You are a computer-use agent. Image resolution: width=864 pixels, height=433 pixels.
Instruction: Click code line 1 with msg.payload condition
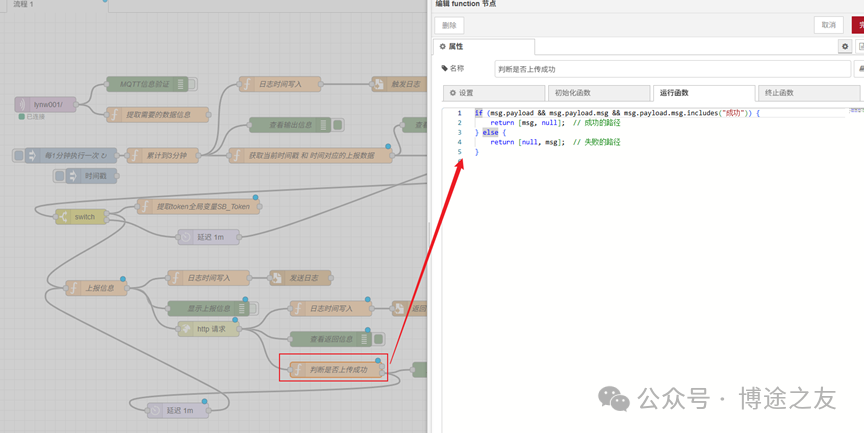(617, 113)
